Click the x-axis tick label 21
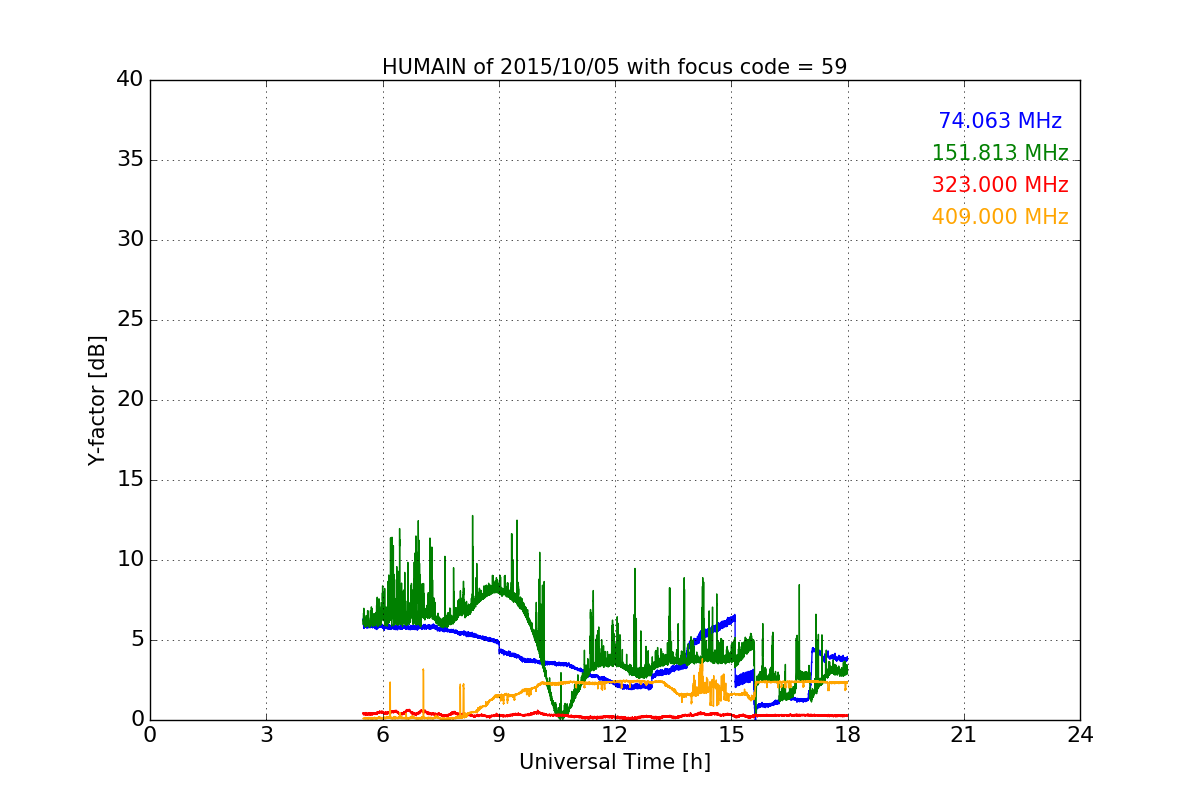 [x=964, y=735]
